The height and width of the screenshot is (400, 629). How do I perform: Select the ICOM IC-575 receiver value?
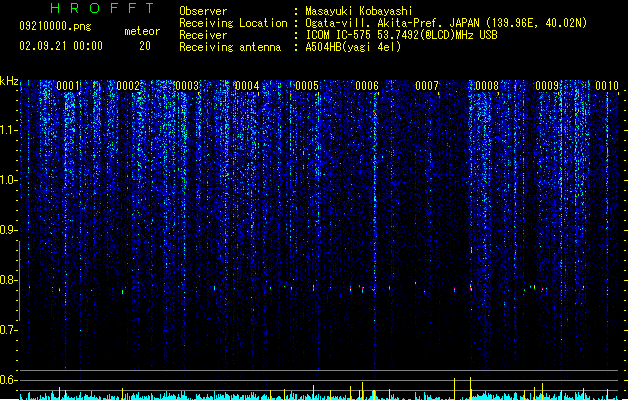[401, 35]
